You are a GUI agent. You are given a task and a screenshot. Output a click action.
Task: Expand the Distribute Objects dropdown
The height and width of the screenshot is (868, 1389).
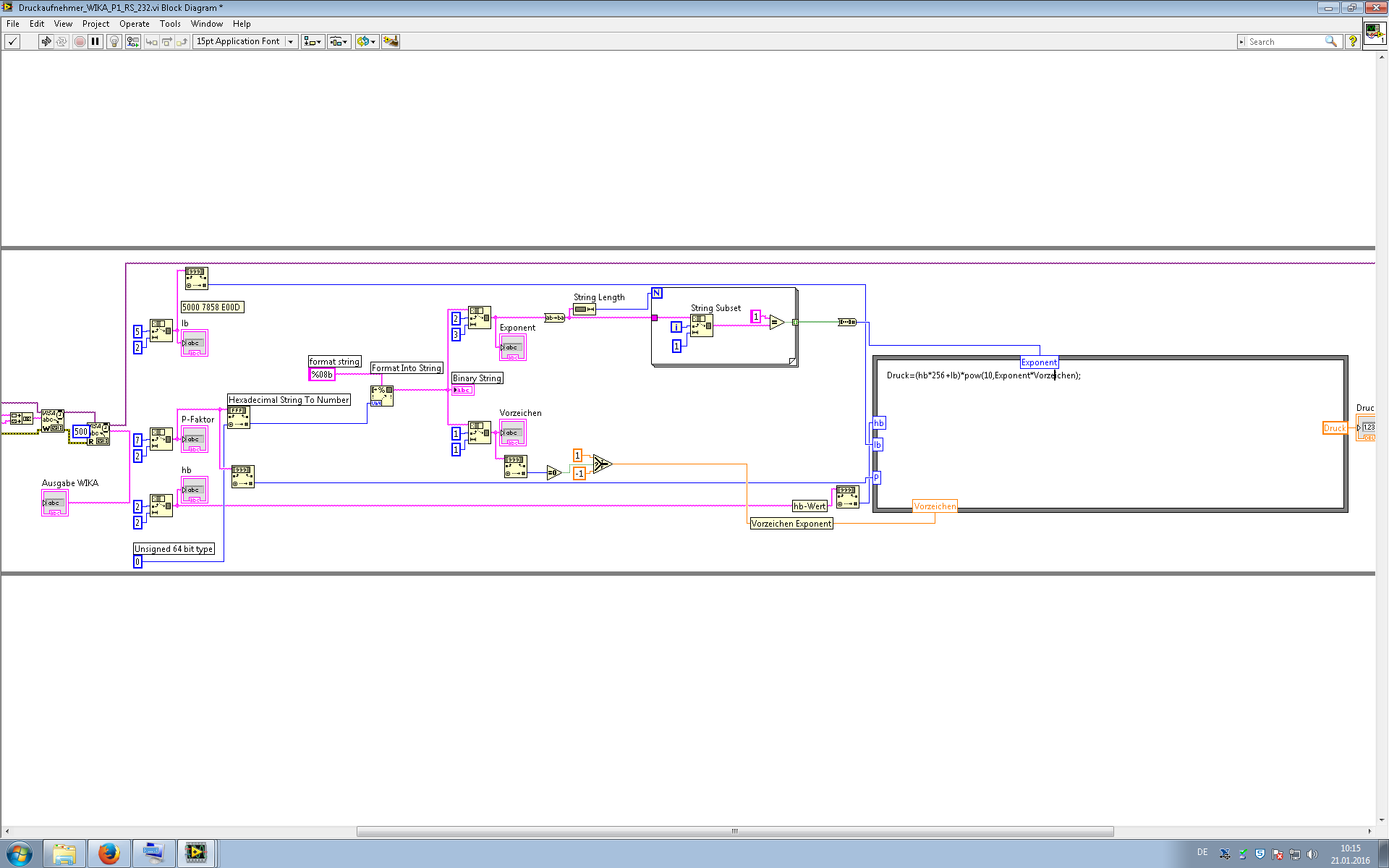pyautogui.click(x=339, y=41)
